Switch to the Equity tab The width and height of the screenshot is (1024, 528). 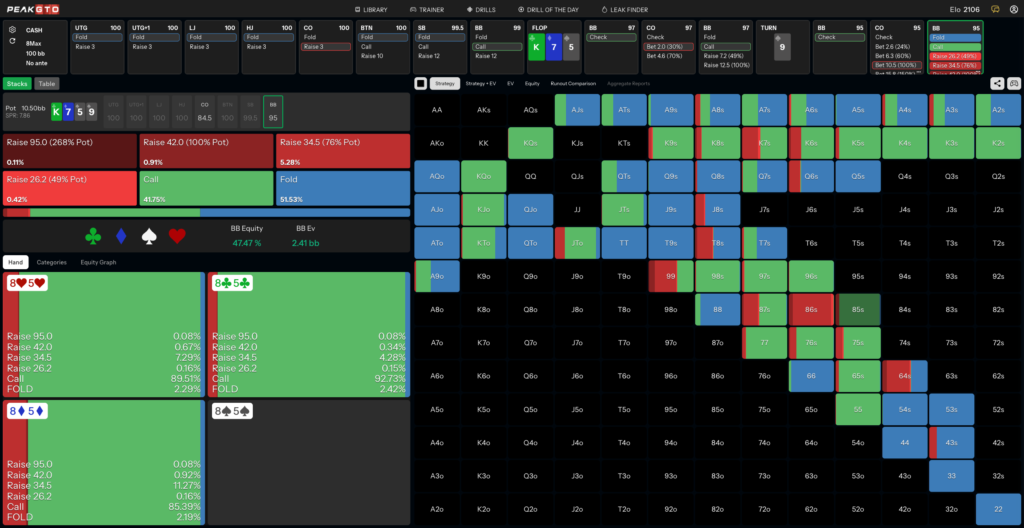[532, 84]
